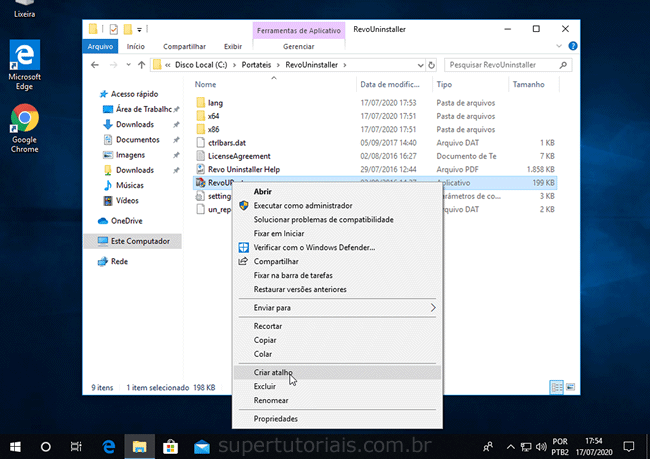The height and width of the screenshot is (459, 650).
Task: Click the Task View taskbar icon
Action: pos(77,446)
